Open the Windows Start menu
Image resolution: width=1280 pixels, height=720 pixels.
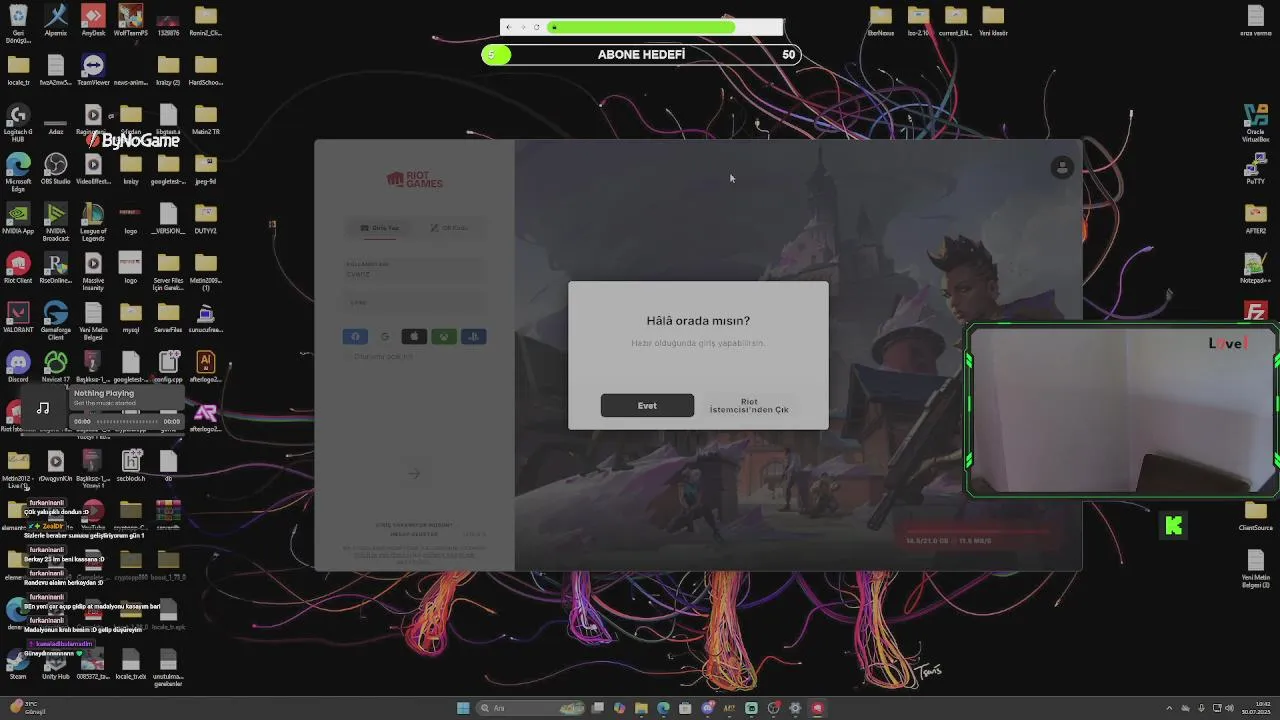463,708
